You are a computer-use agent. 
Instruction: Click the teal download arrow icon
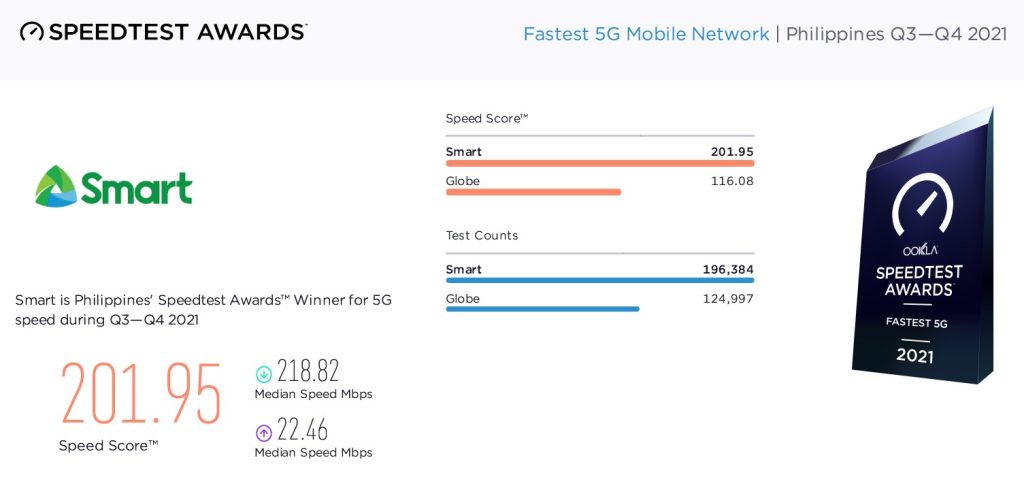point(263,374)
